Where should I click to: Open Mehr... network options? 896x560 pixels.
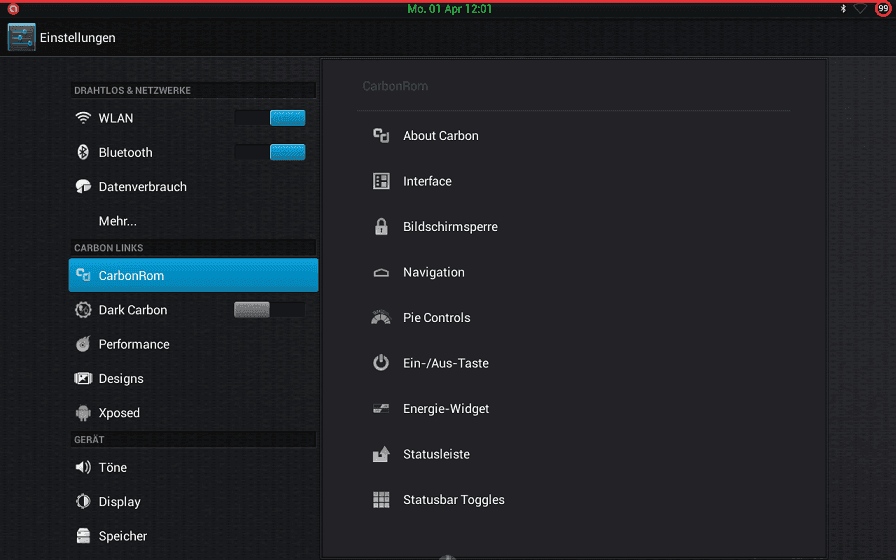pos(193,221)
